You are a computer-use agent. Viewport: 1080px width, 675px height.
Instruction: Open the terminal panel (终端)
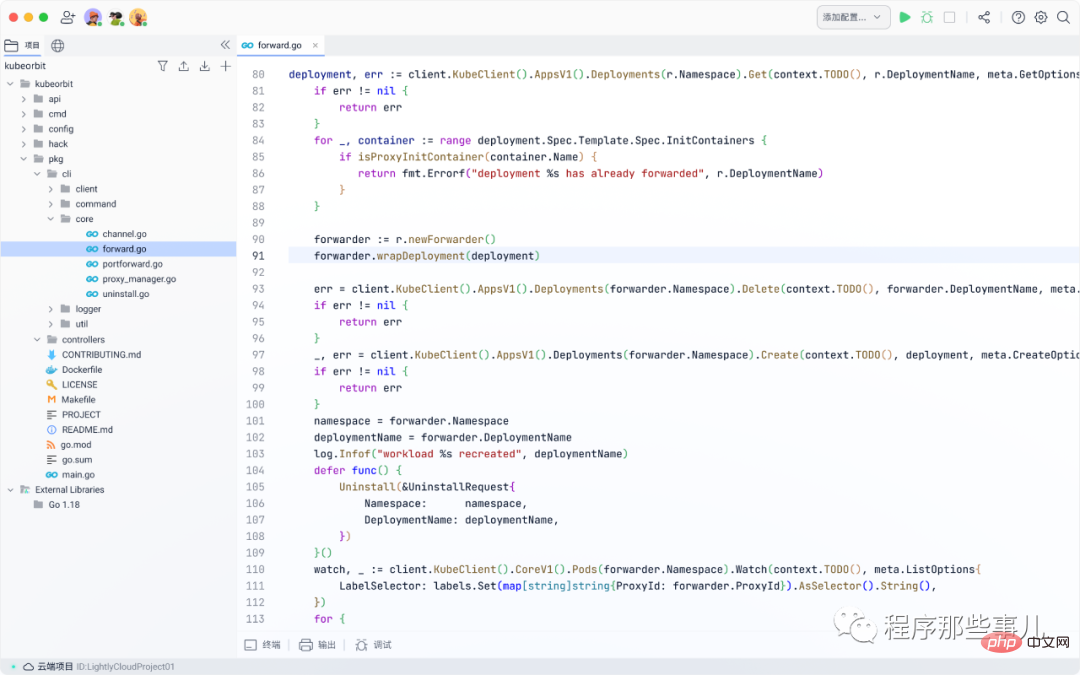pos(262,645)
